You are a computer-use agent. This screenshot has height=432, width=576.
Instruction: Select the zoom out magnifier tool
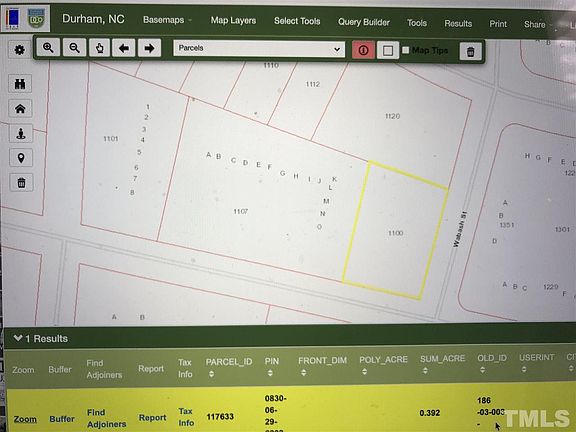[x=74, y=48]
